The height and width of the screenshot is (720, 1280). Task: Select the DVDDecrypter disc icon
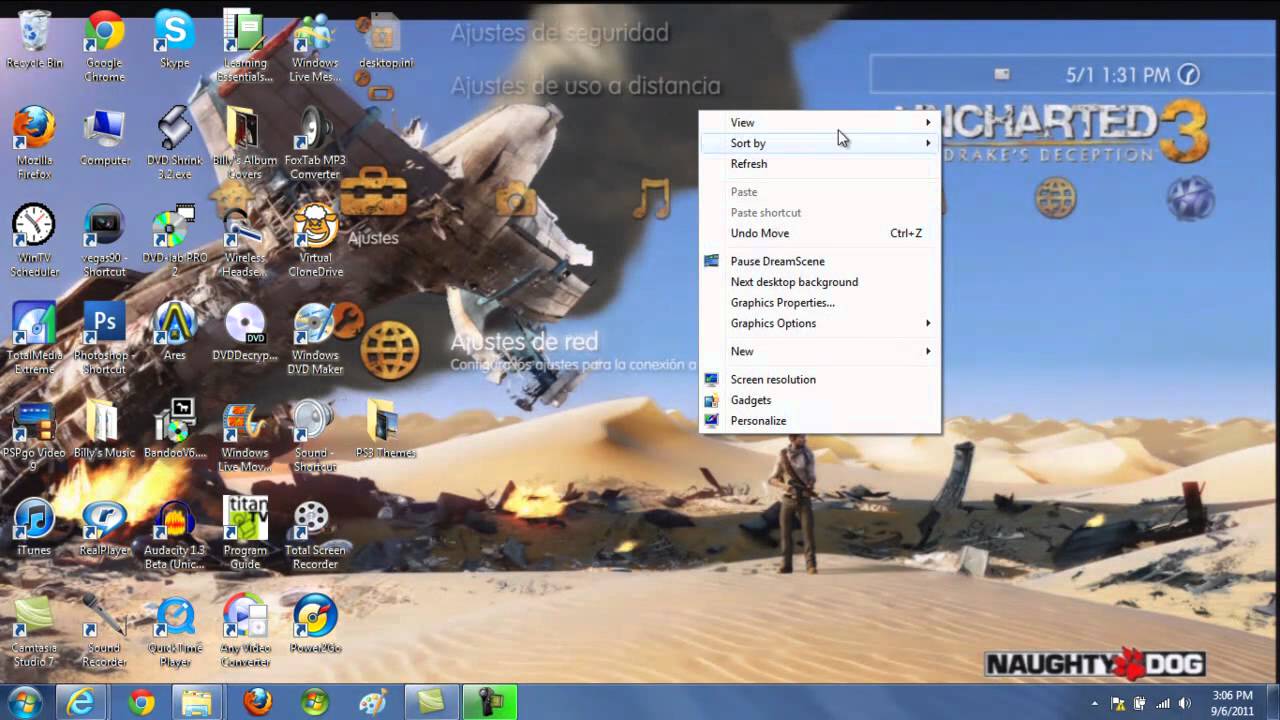pos(245,331)
